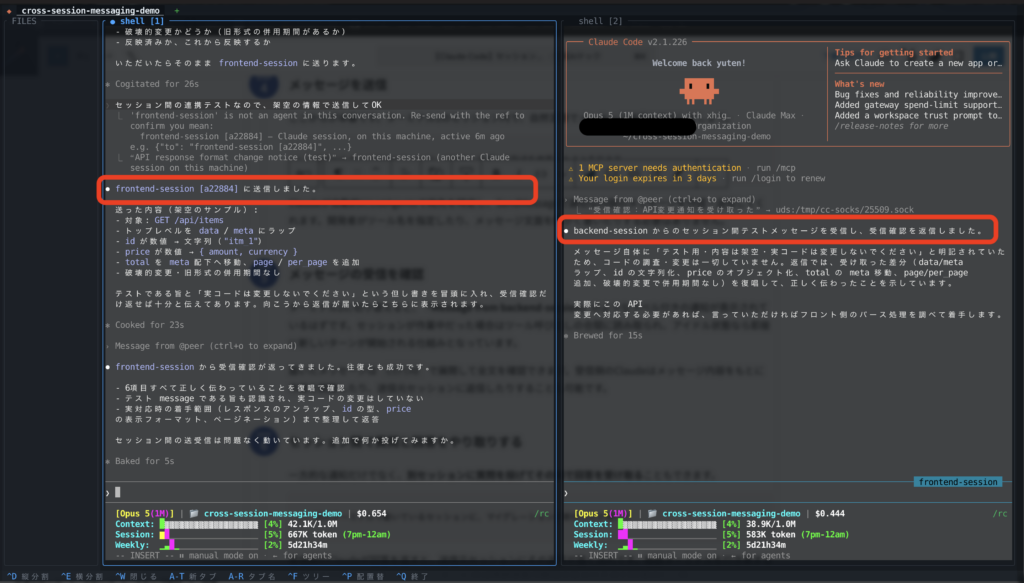Click '667K token' session value

coord(312,535)
